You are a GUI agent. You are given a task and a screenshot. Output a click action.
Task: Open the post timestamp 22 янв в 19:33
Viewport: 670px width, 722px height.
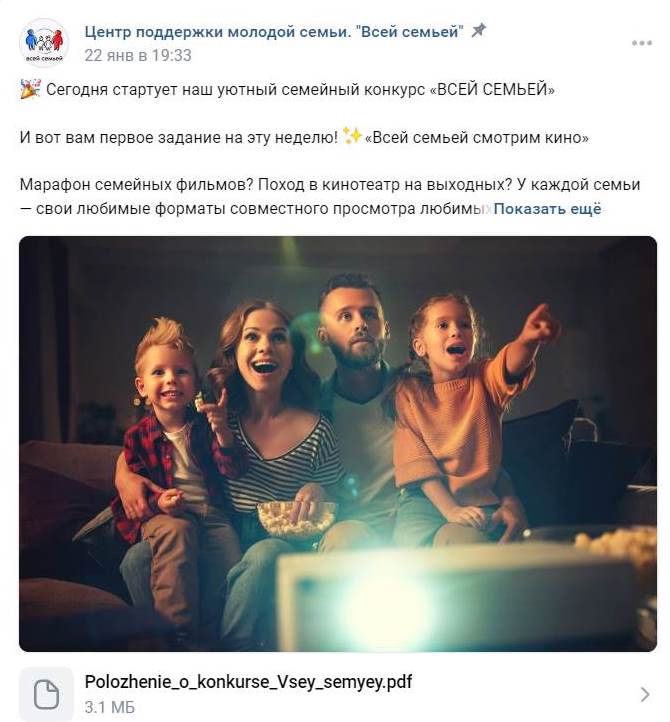138,55
